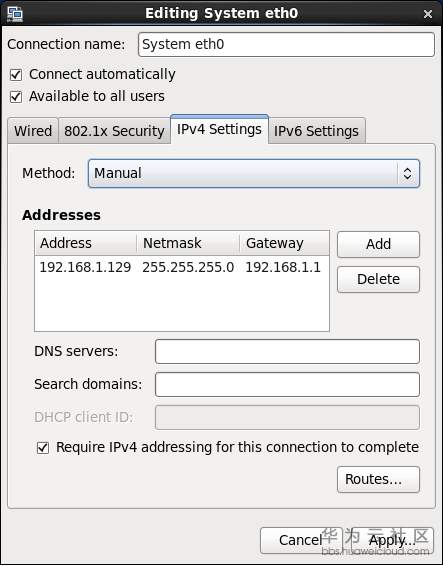
Task: Toggle Require IPv4 addressing checkbox
Action: click(43, 448)
